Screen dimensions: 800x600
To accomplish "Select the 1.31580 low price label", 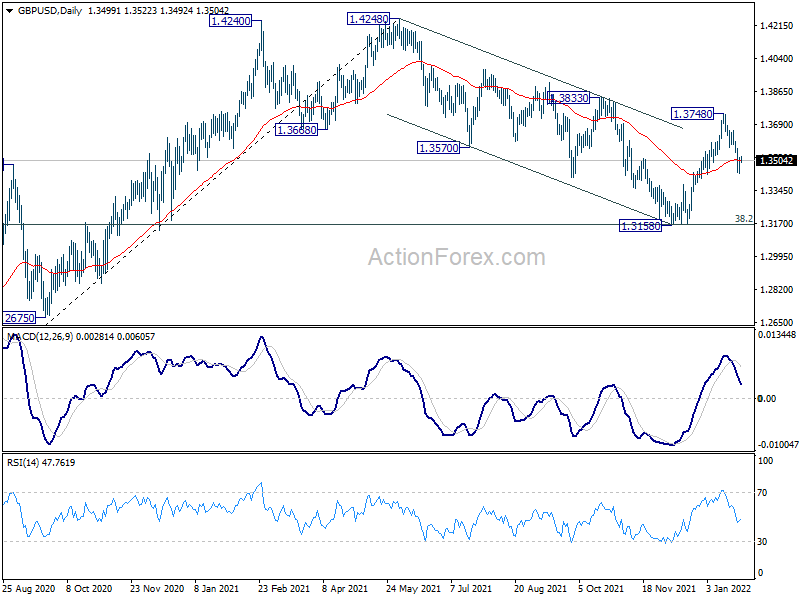I will tap(640, 226).
